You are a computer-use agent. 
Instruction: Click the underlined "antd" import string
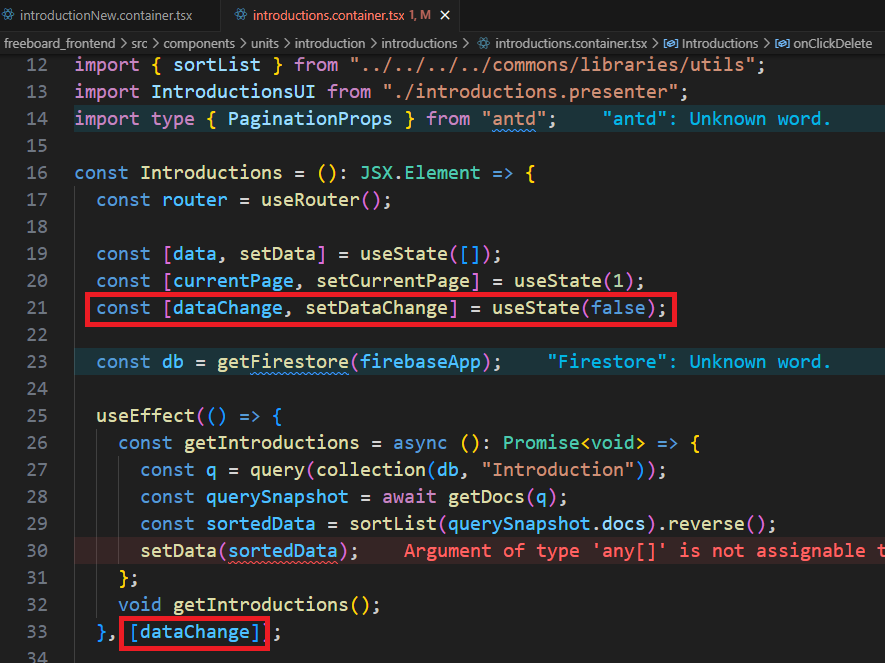pos(514,119)
